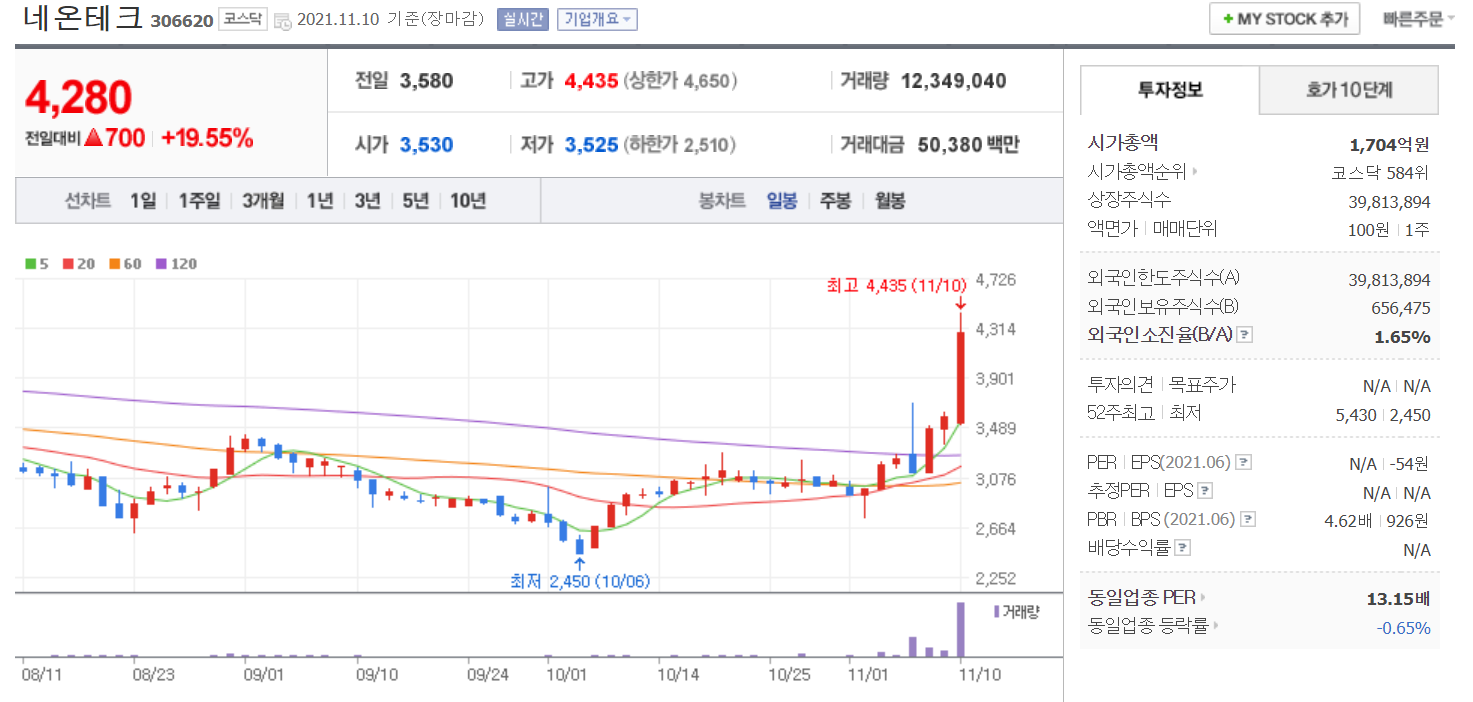Select the 10년 line chart period
This screenshot has height=702, width=1473.
tap(468, 201)
